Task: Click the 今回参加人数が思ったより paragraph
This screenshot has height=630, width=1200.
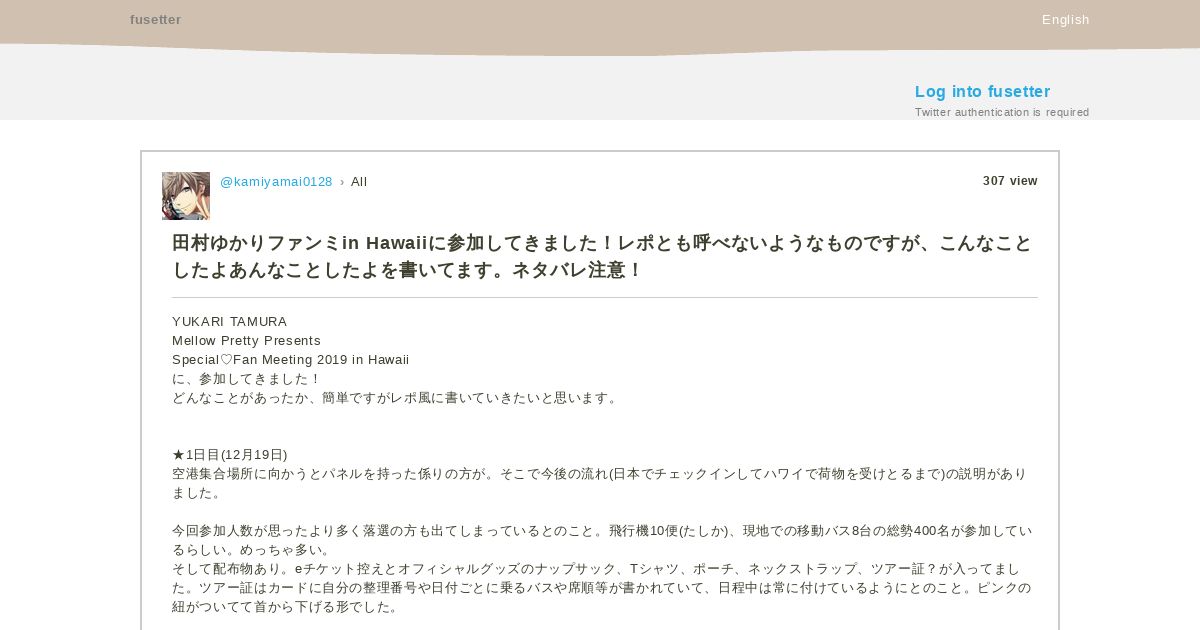Action: coord(602,540)
